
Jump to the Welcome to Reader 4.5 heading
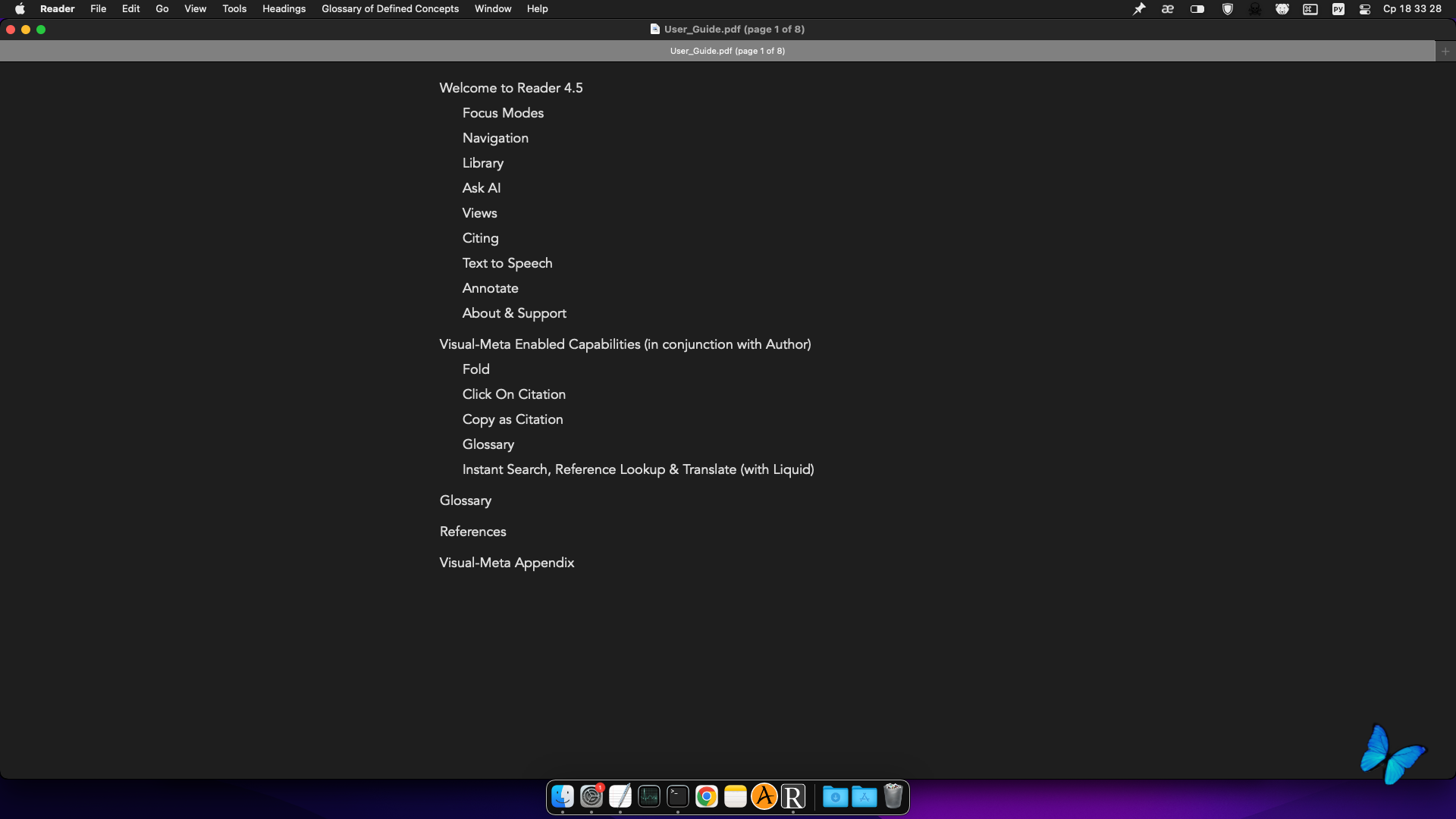click(x=511, y=88)
